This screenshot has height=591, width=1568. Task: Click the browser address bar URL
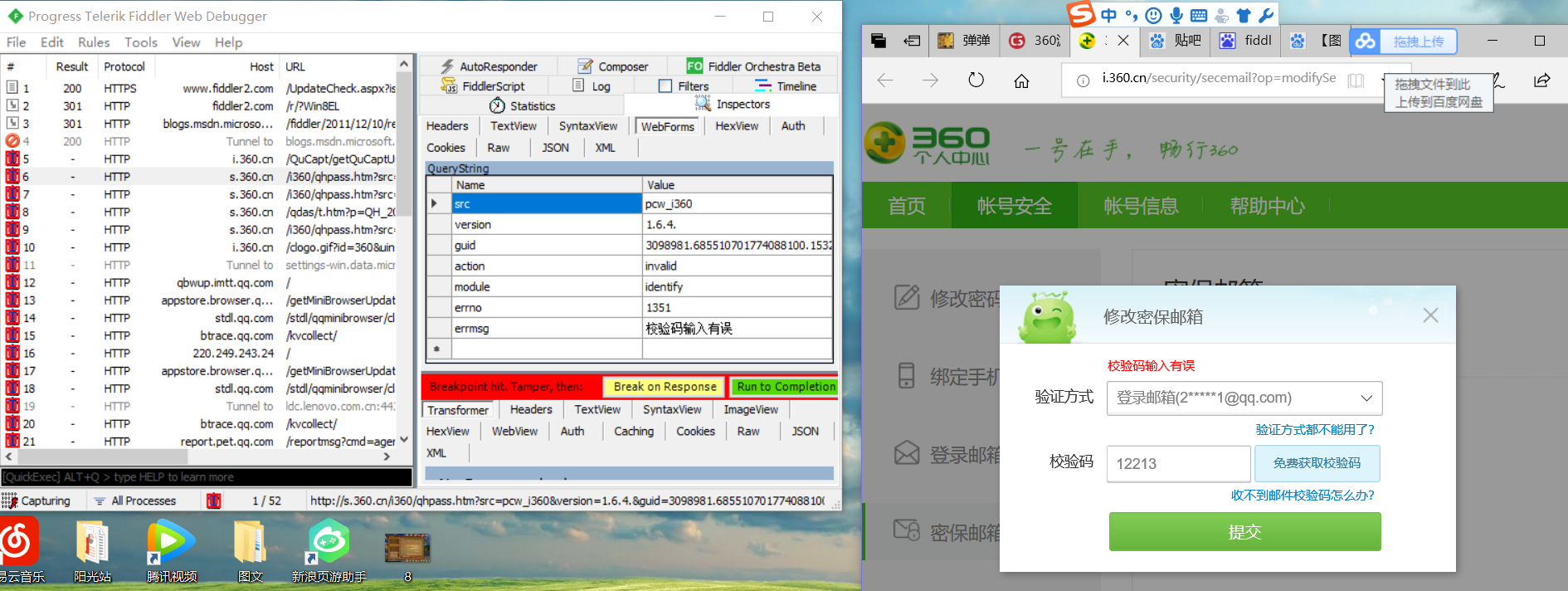(x=1219, y=78)
